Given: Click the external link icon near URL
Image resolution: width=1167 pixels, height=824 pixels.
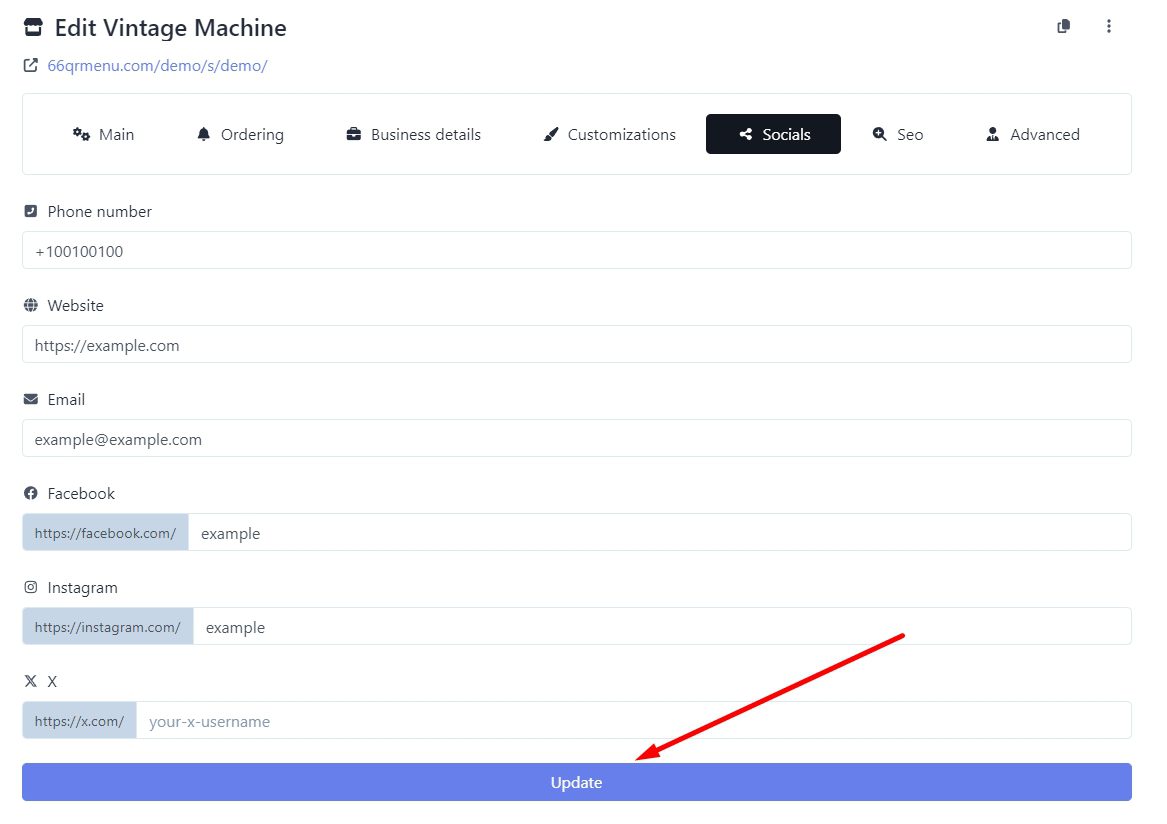Looking at the screenshot, I should [31, 66].
